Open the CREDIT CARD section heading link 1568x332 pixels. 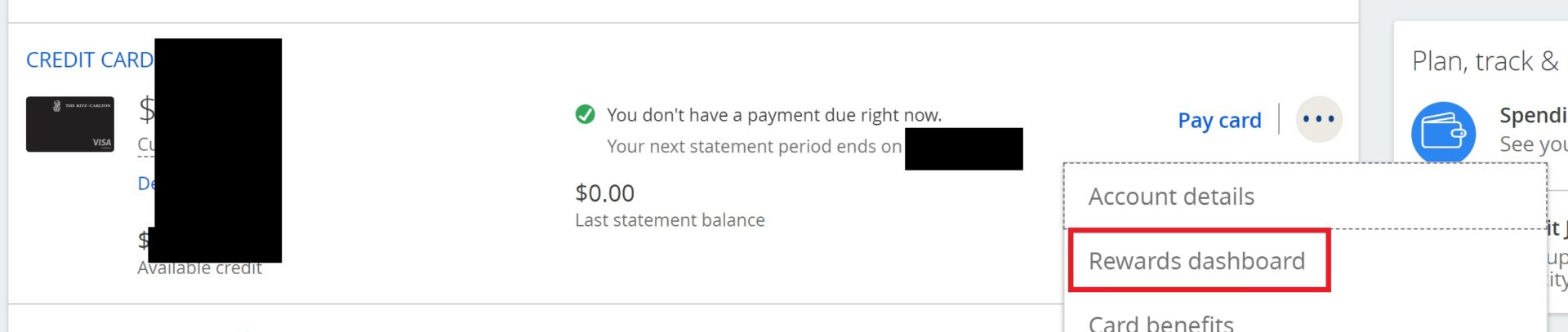(x=89, y=60)
